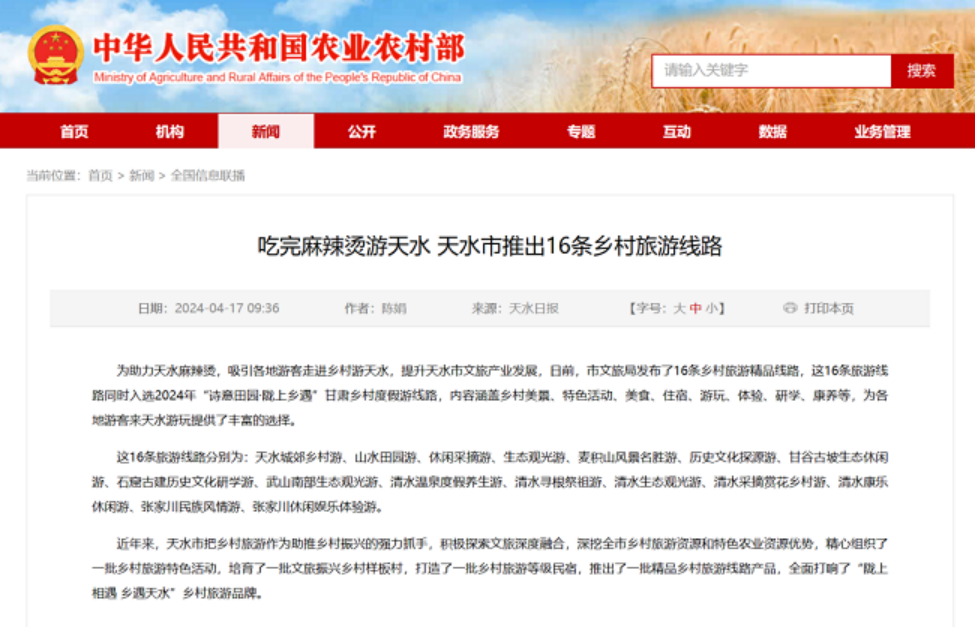Set font size to 大
This screenshot has height=627, width=975.
point(679,308)
